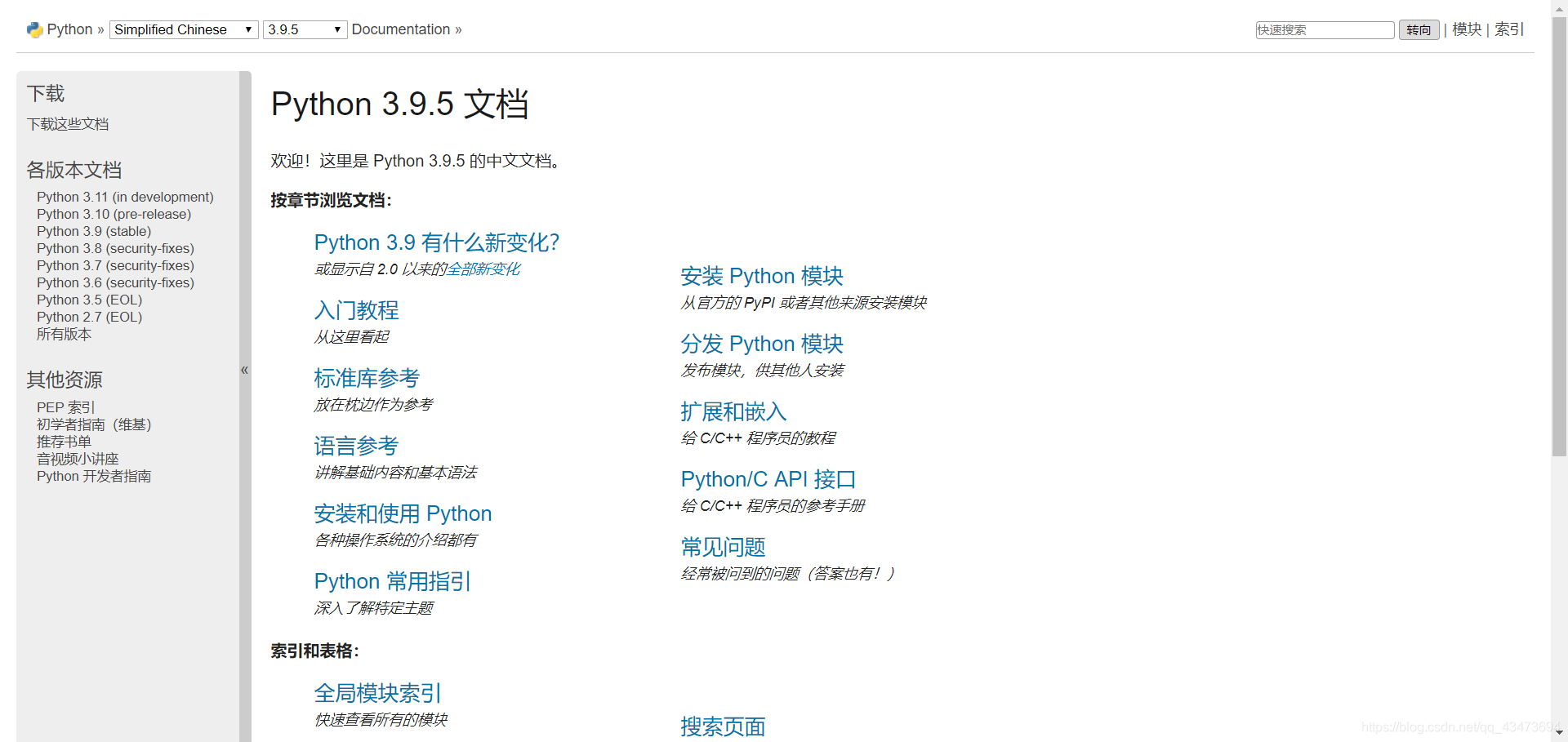Click the 其他资源 sidebar heading
The height and width of the screenshot is (742, 1568).
(x=65, y=380)
